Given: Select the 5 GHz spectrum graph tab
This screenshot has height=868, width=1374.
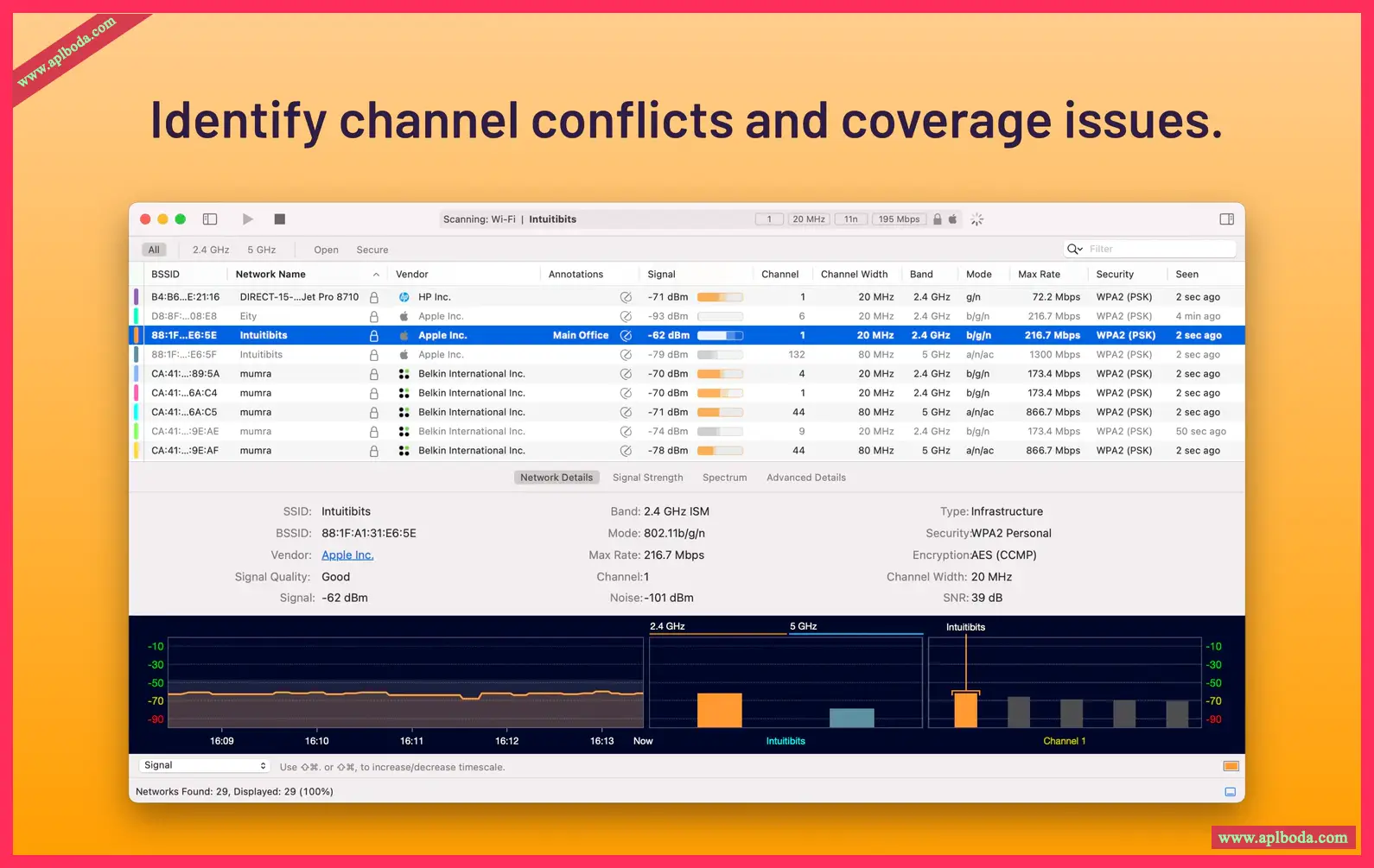Looking at the screenshot, I should [803, 626].
